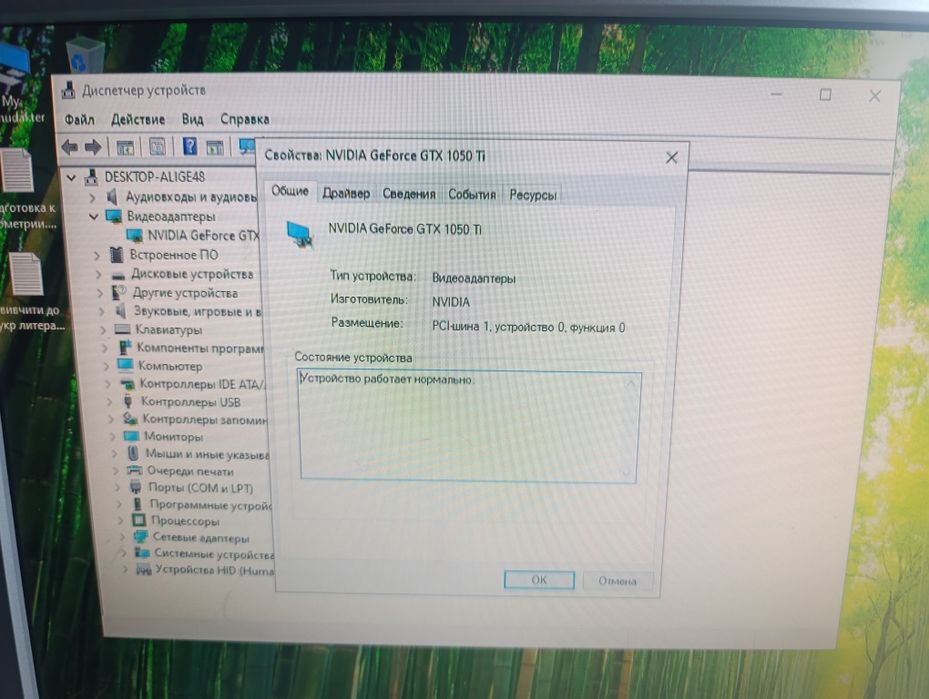Image resolution: width=929 pixels, height=699 pixels.
Task: Expand the Встроенное ПО node
Action: 97,255
